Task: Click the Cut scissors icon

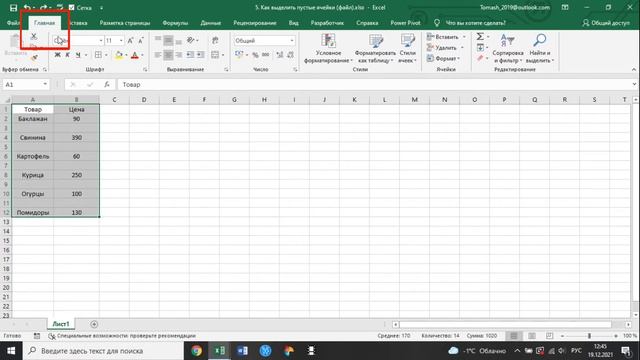Action: tap(34, 36)
